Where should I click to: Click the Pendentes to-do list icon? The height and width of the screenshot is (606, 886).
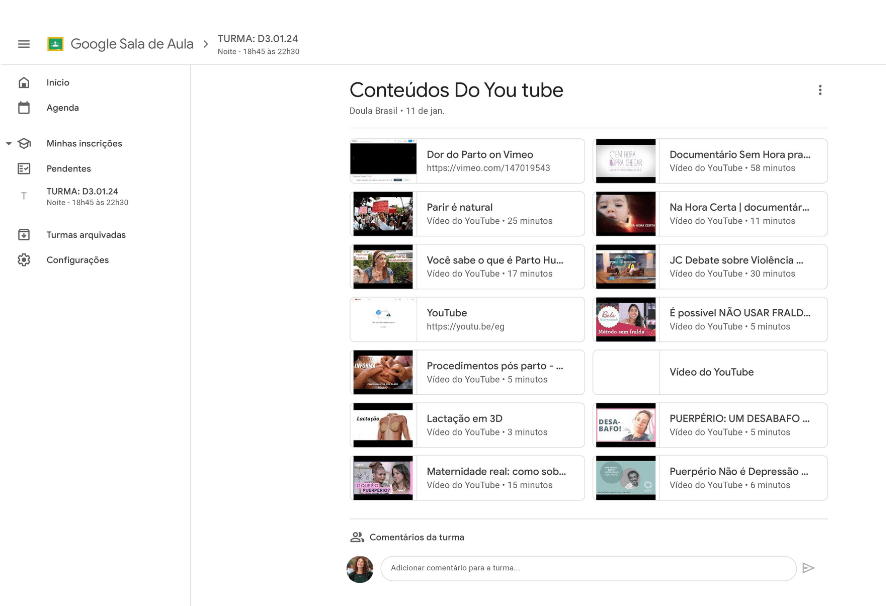(24, 169)
